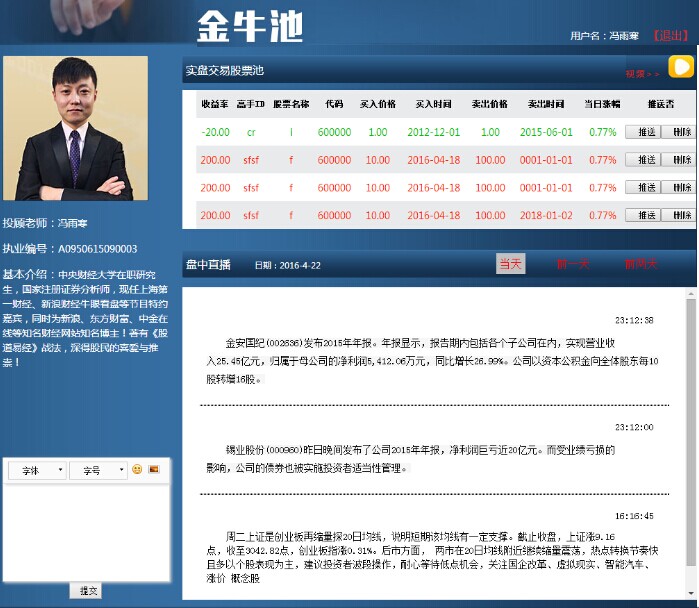Click the 代码 column header

pos(334,104)
